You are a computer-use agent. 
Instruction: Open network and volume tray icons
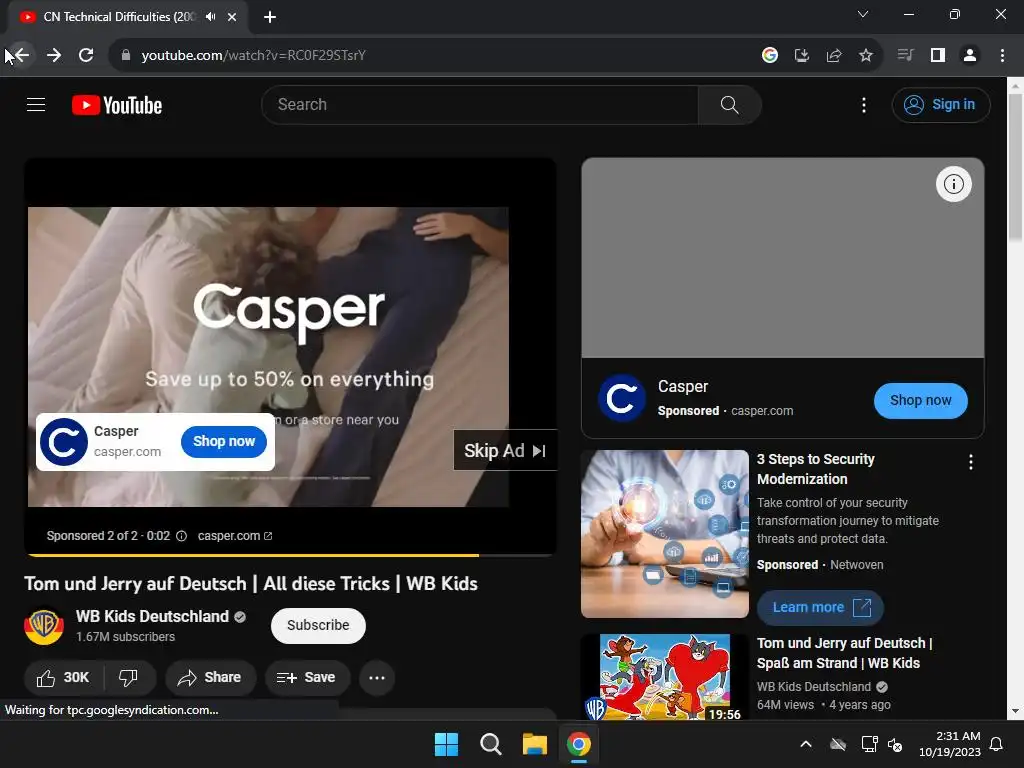point(882,744)
